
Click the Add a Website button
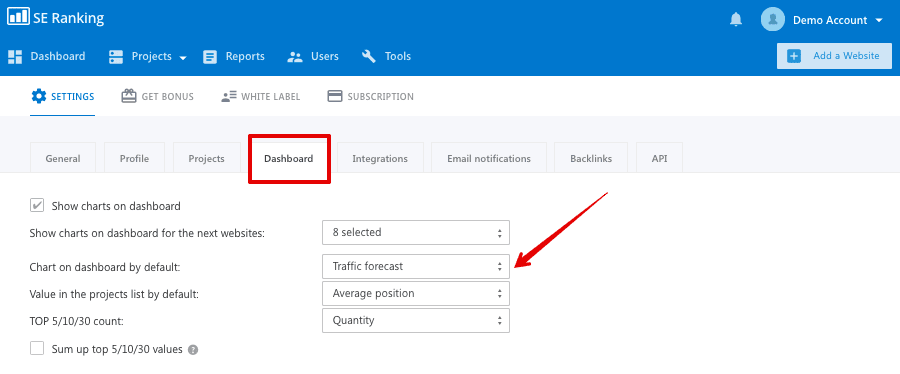click(x=834, y=56)
